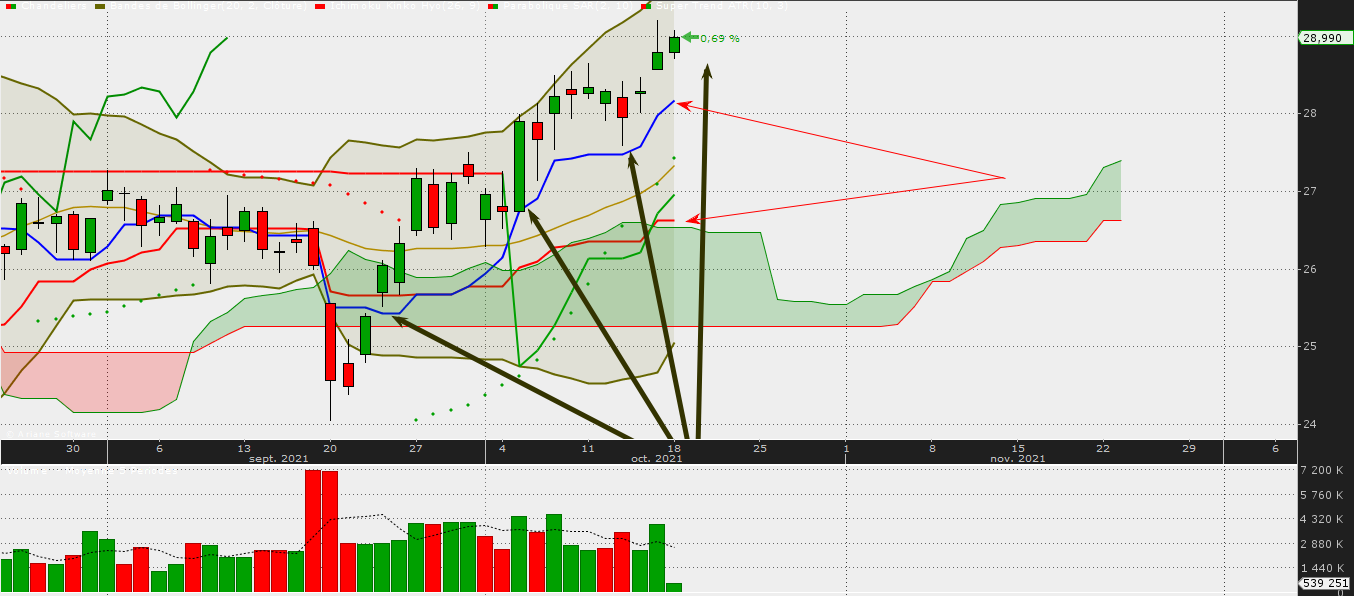
Task: Click the Ichimoku Kinko Hyo red swatch
Action: (321, 6)
